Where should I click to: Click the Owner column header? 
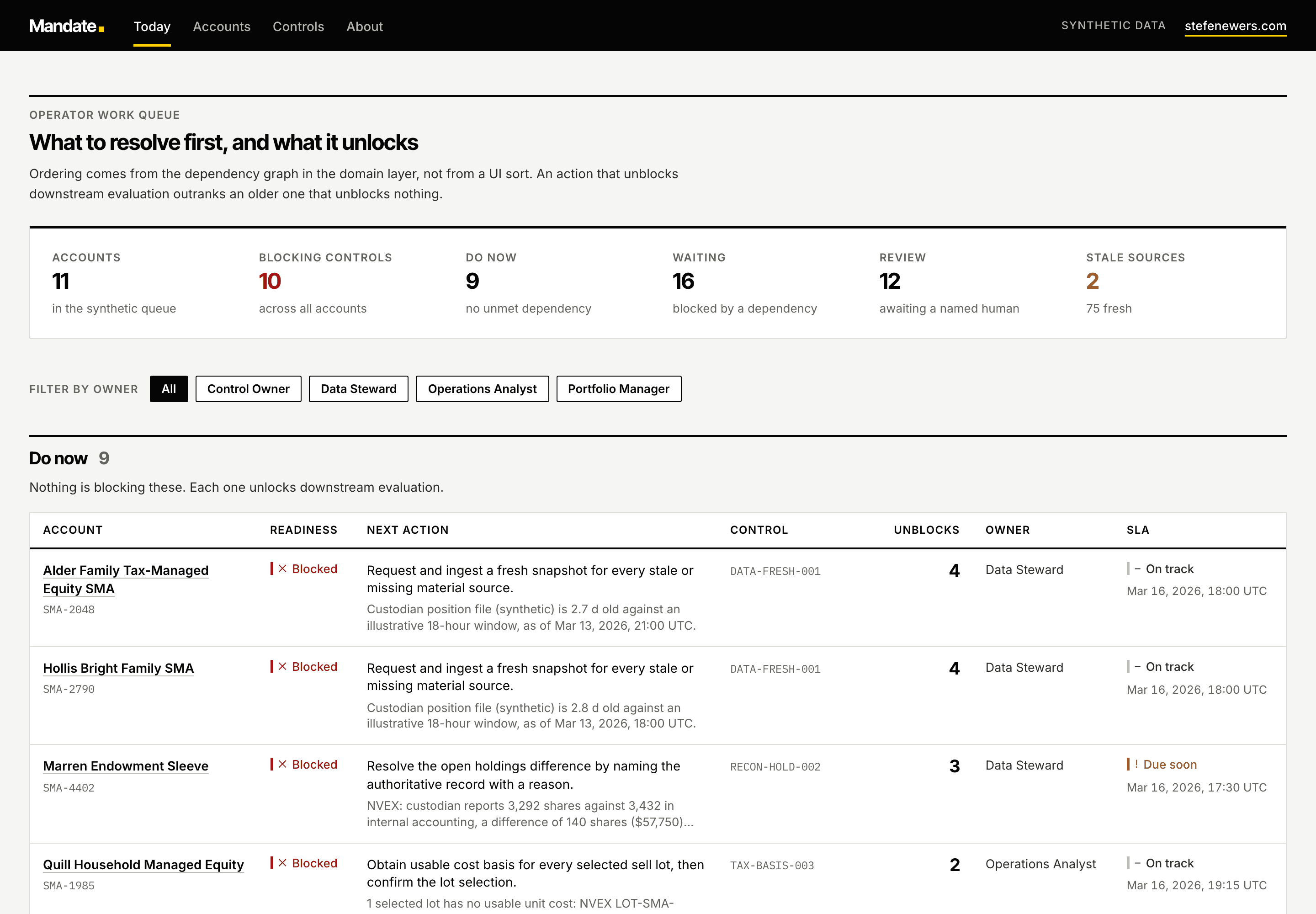click(x=1007, y=530)
